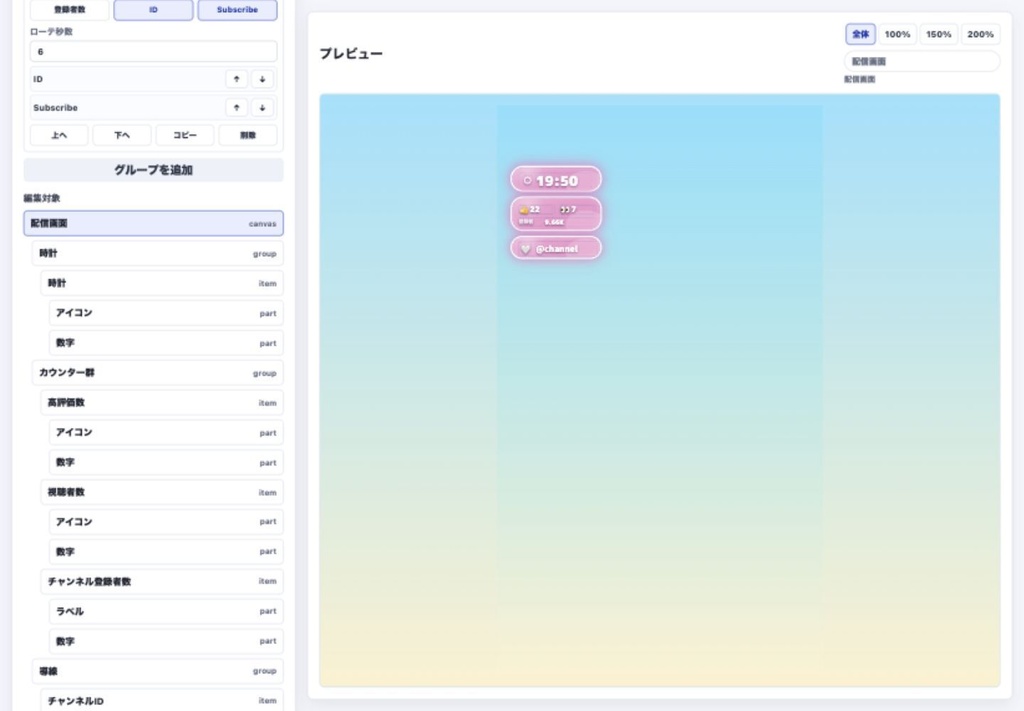Click the ローテ秒数 input showing 6
Viewport: 1024px width, 711px height.
[153, 52]
